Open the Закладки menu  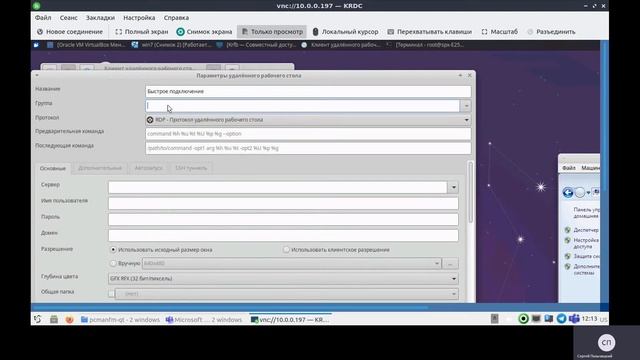100,18
